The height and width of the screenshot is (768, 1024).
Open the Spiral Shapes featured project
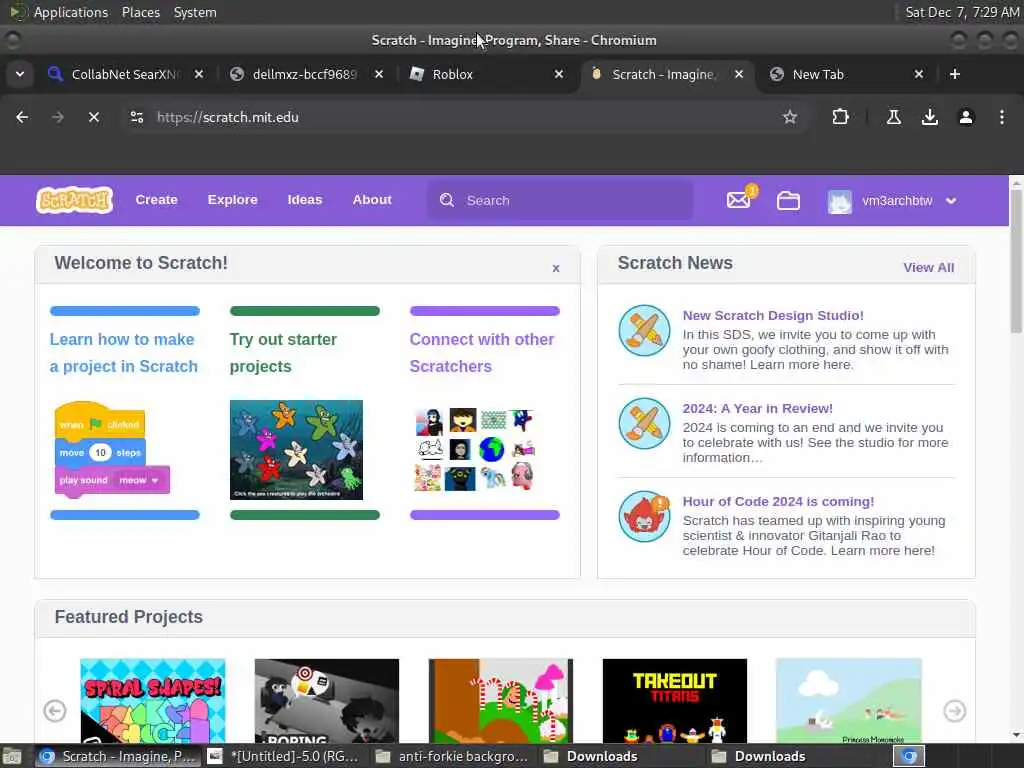pyautogui.click(x=153, y=701)
